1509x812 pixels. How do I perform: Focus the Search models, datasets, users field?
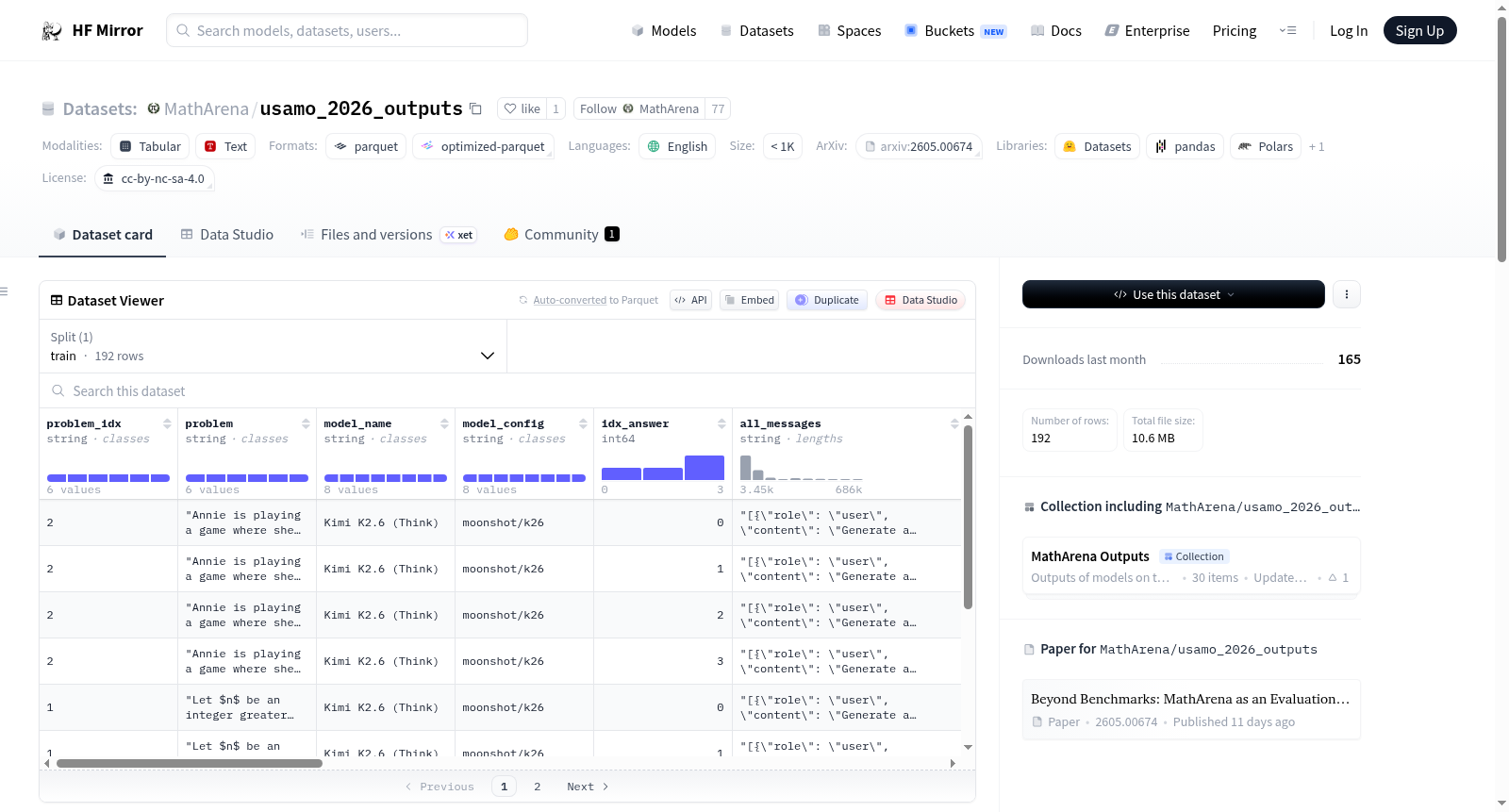(x=347, y=30)
